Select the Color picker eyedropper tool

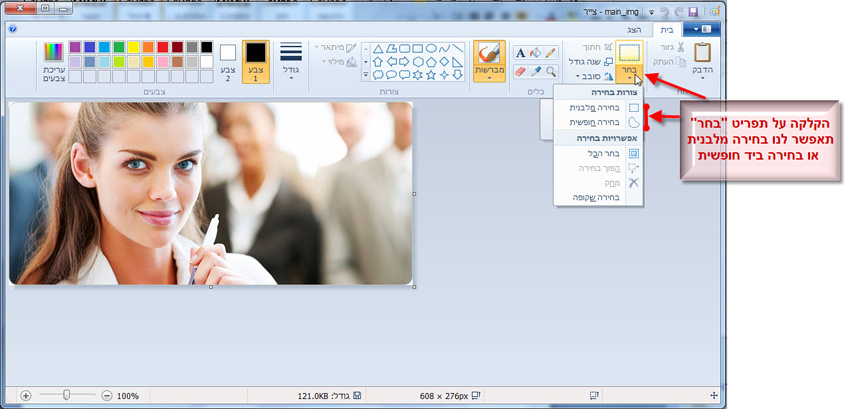coord(536,71)
